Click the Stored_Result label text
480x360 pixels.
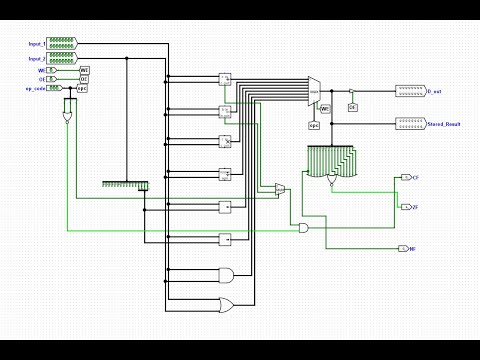444,124
